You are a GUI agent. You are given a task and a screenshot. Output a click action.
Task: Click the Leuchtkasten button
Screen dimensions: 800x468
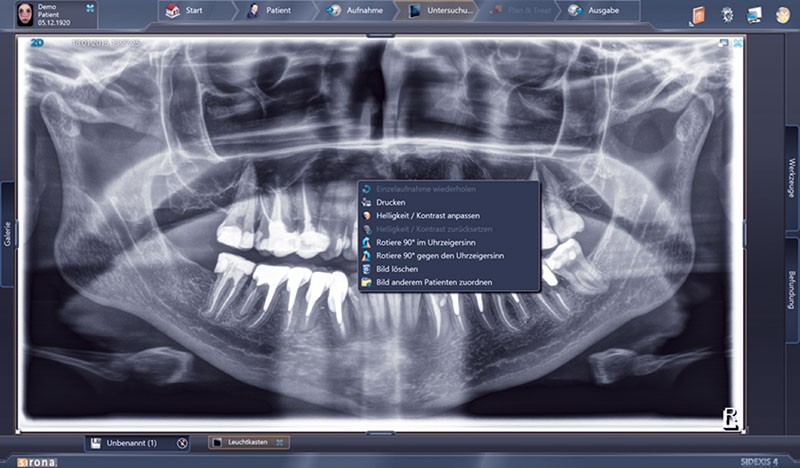(x=247, y=441)
